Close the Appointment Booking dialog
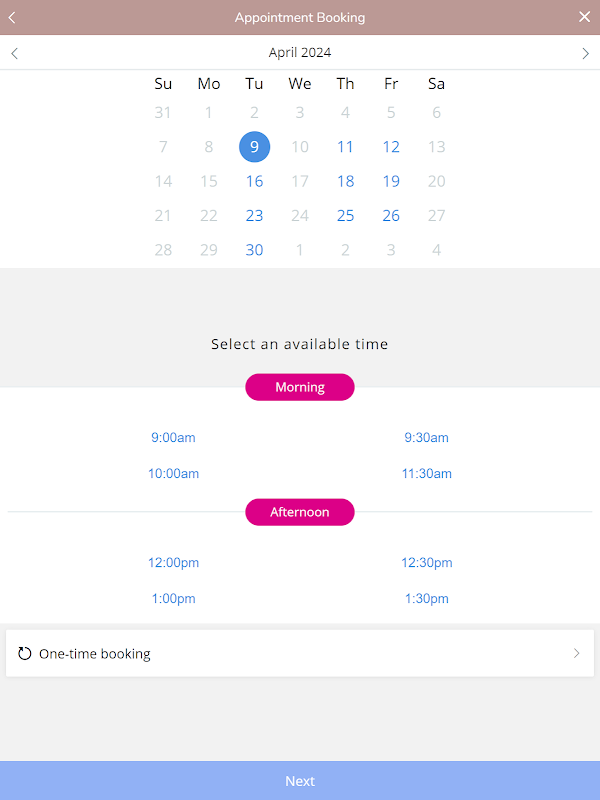This screenshot has height=800, width=600. [585, 17]
